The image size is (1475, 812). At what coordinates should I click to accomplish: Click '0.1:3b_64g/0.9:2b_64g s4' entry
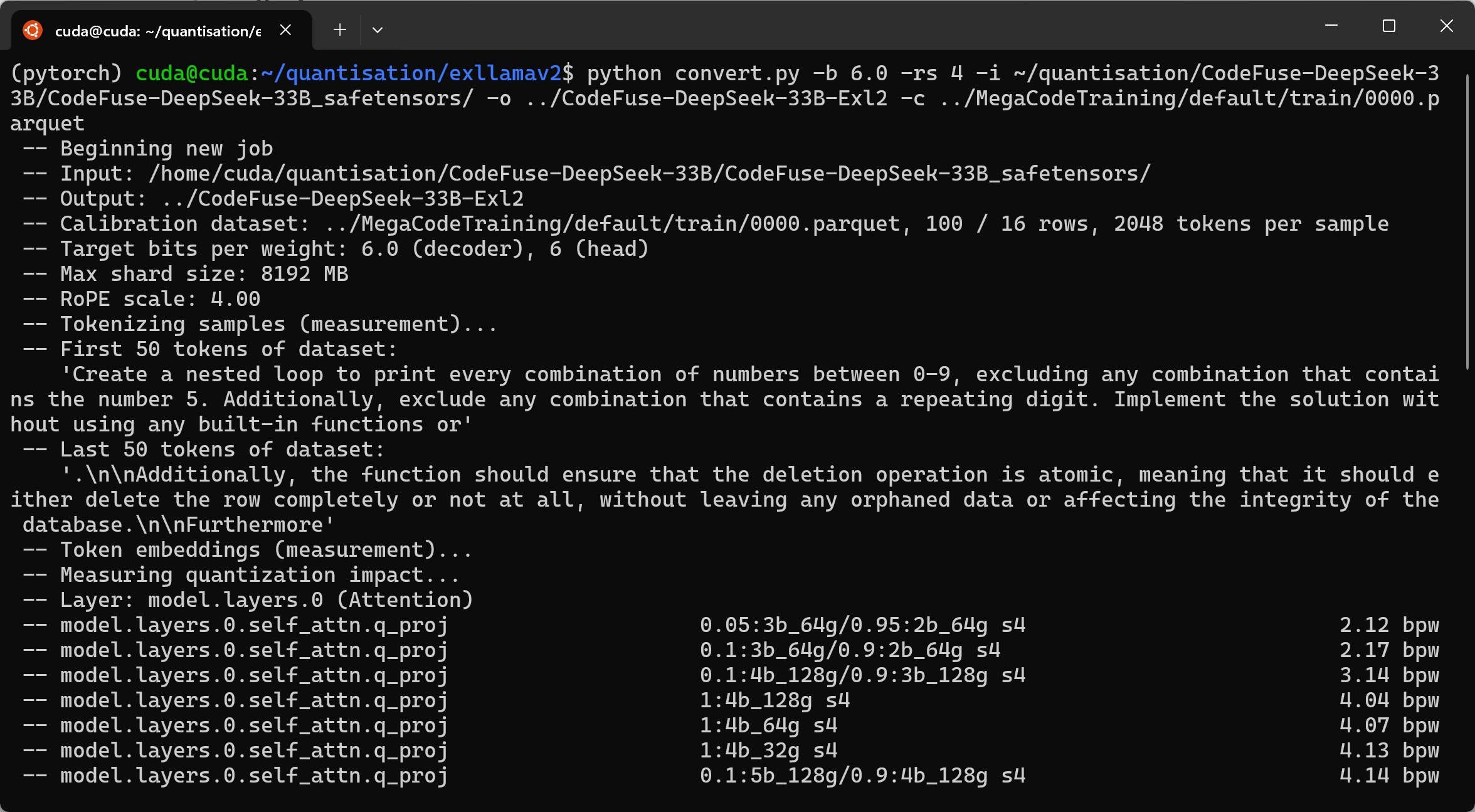[850, 650]
